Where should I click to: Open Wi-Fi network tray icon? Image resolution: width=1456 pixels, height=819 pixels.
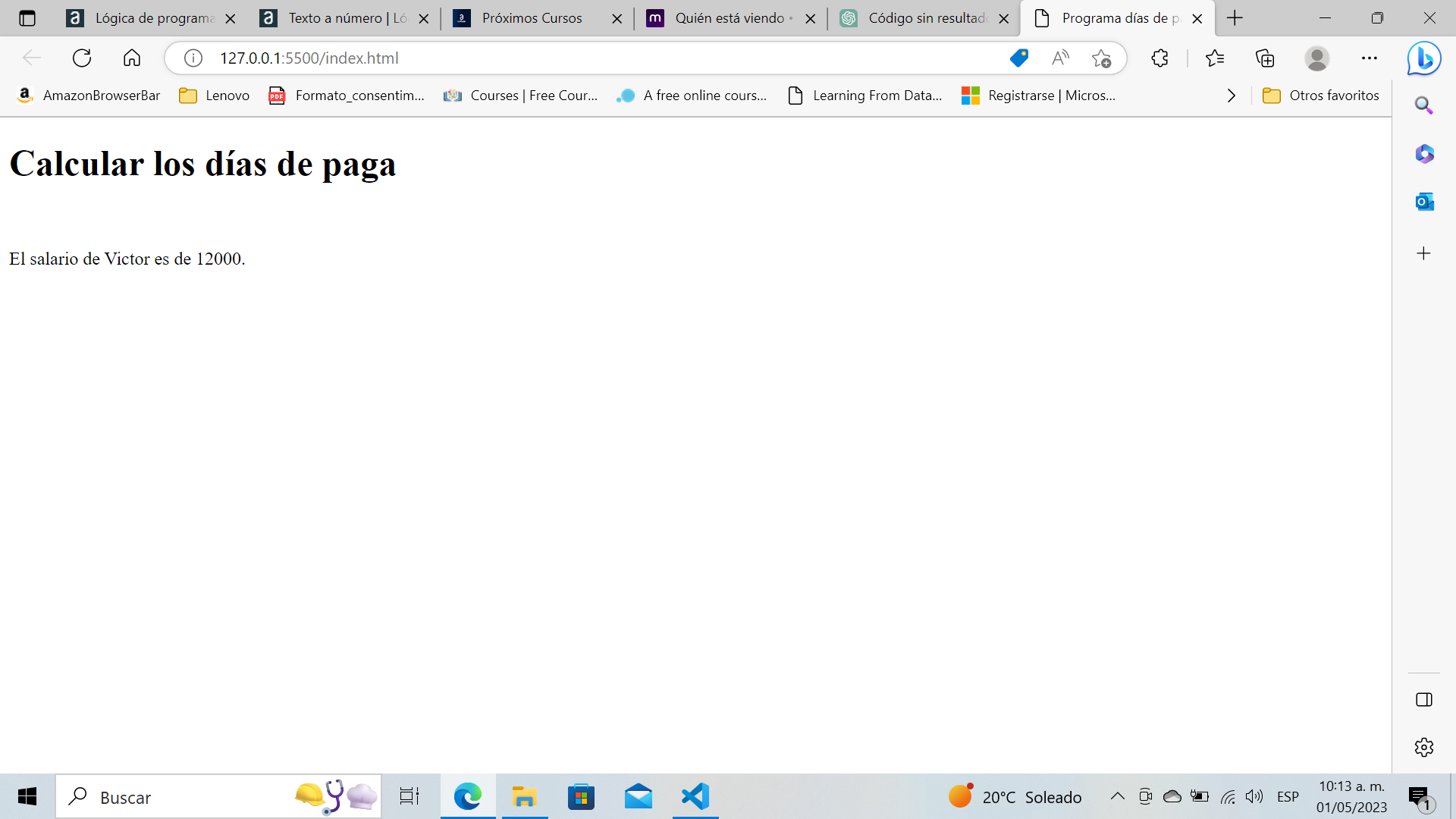click(x=1228, y=796)
